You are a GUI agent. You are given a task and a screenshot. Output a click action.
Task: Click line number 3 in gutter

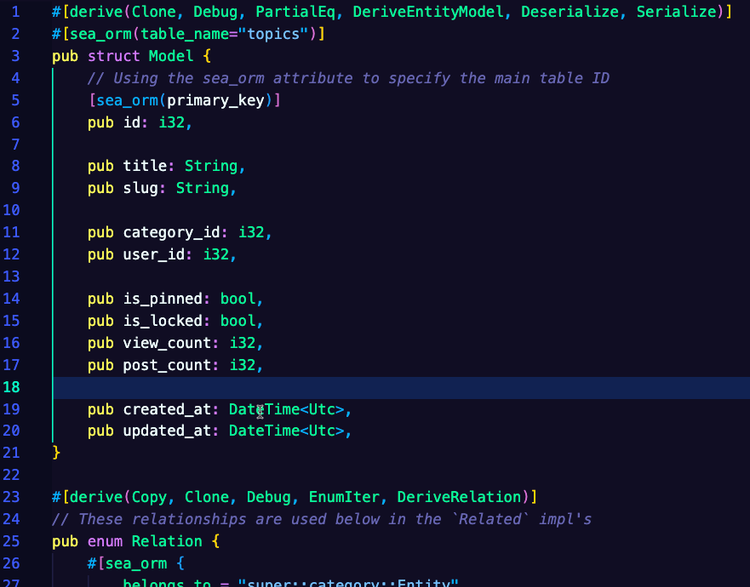coord(15,56)
